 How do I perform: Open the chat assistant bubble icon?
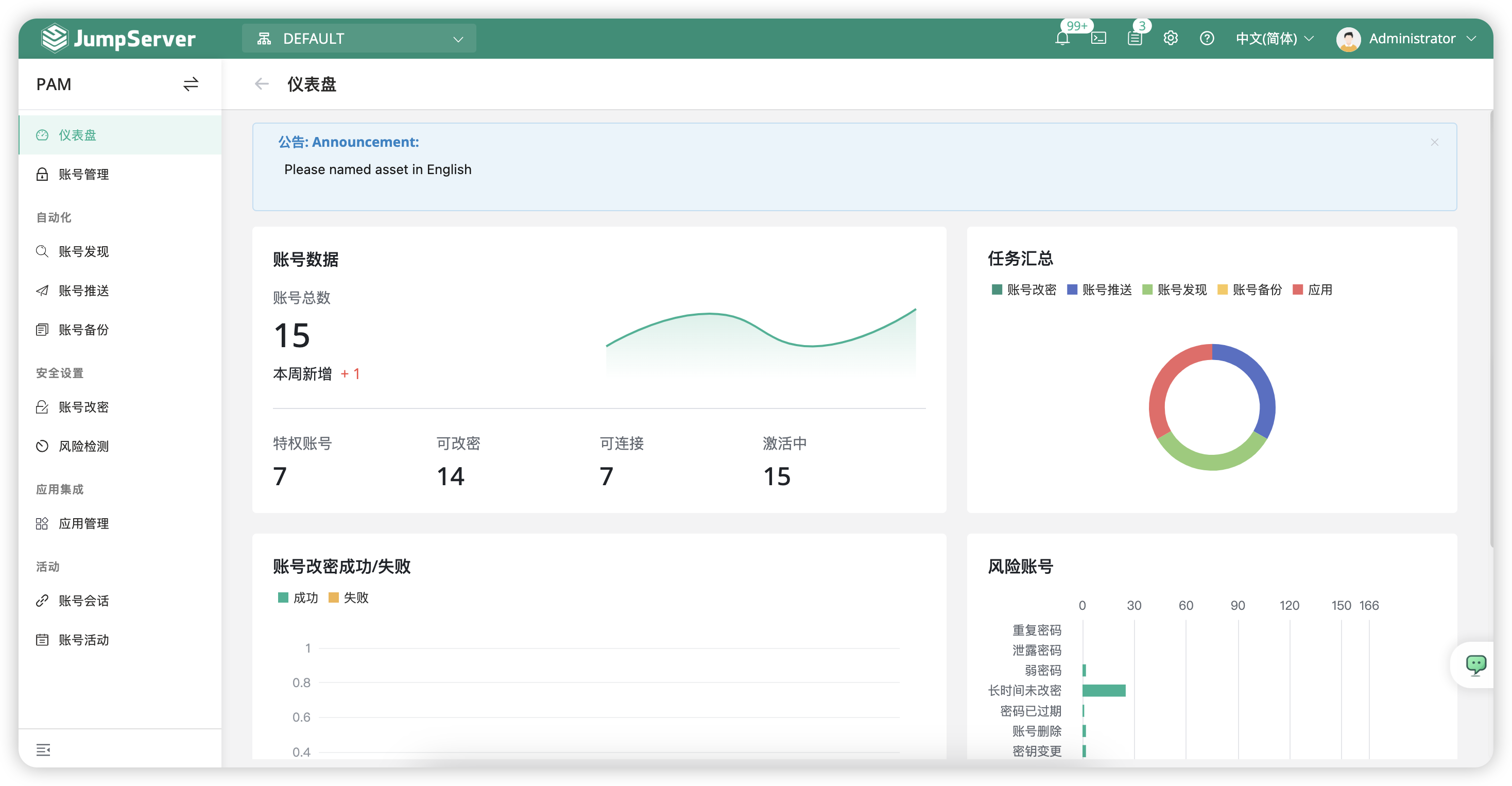[x=1475, y=664]
